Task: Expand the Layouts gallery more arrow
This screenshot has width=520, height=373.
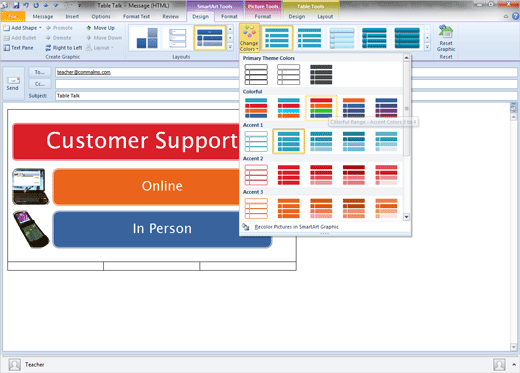Action: (230, 47)
